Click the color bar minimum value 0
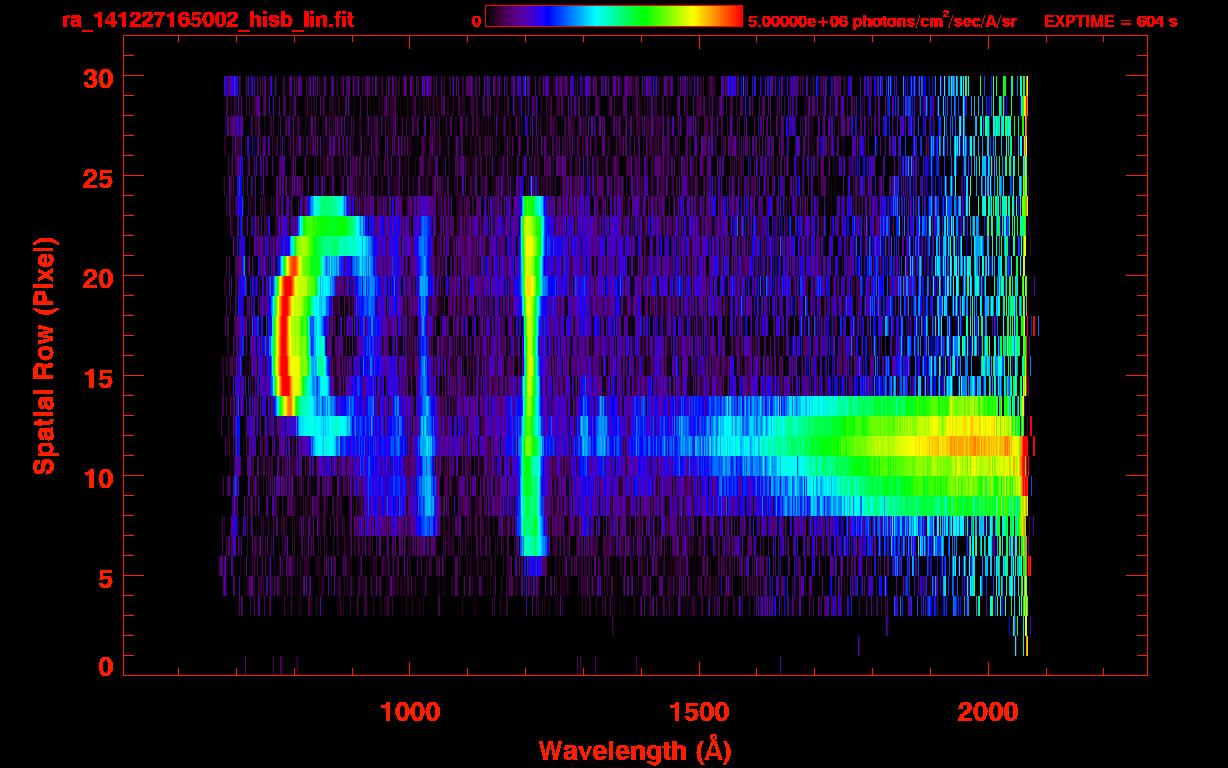The width and height of the screenshot is (1228, 768). point(476,21)
